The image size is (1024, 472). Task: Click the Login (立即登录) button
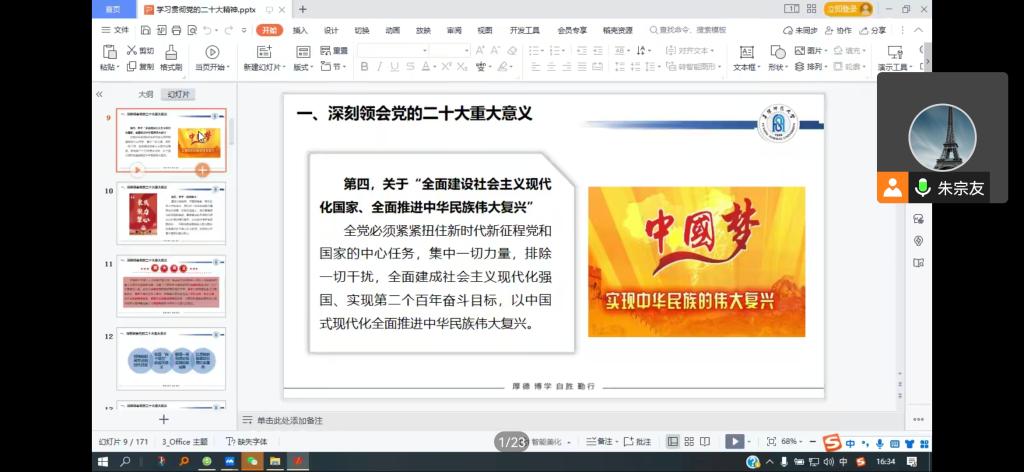[x=848, y=9]
